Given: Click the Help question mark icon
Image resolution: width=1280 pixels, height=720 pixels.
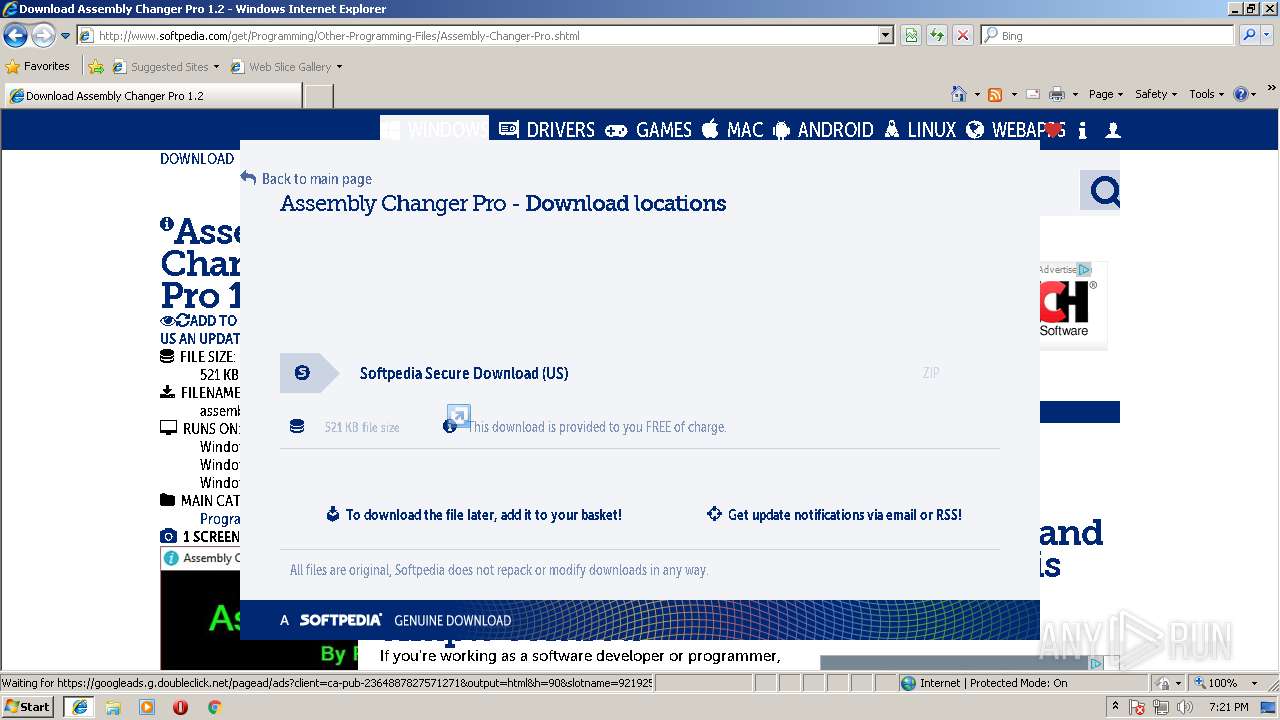Looking at the screenshot, I should [1241, 94].
